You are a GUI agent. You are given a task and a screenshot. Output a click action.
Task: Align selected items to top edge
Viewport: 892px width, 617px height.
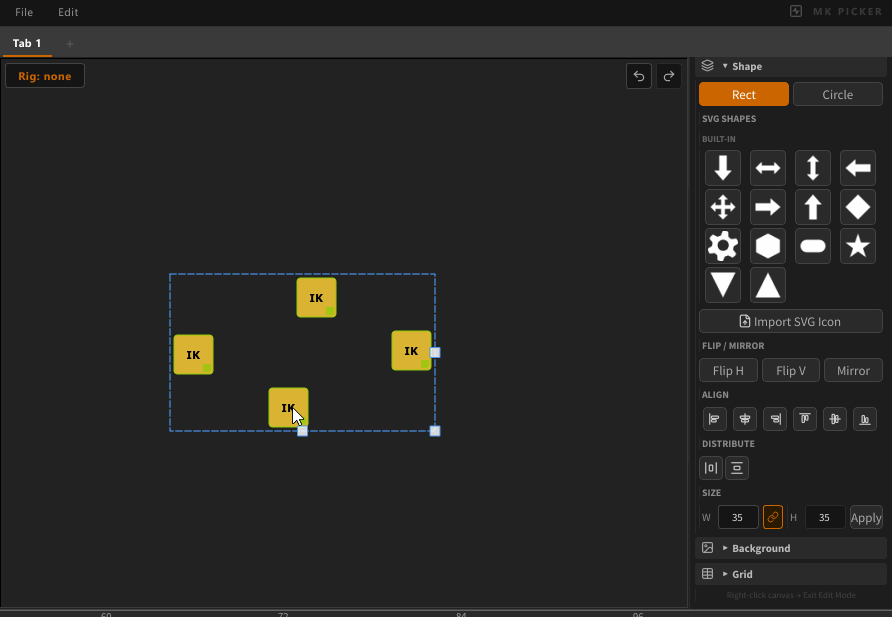[x=805, y=419]
